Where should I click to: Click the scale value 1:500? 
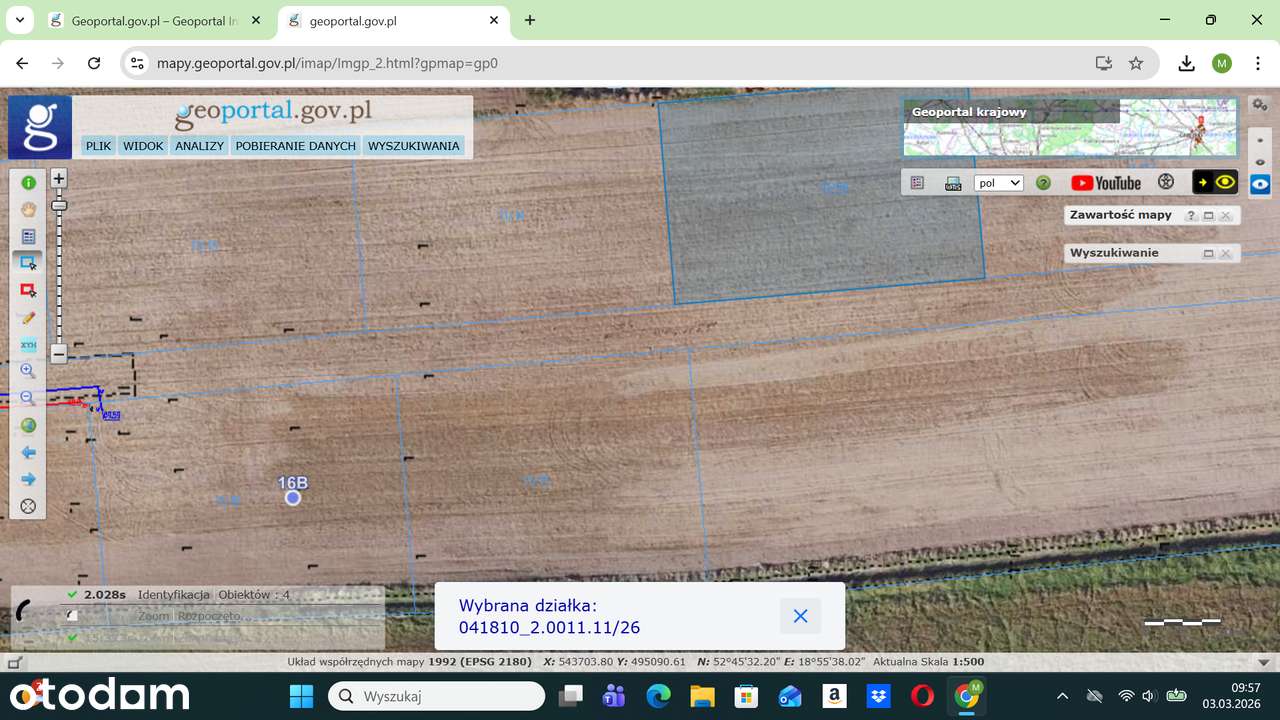970,662
